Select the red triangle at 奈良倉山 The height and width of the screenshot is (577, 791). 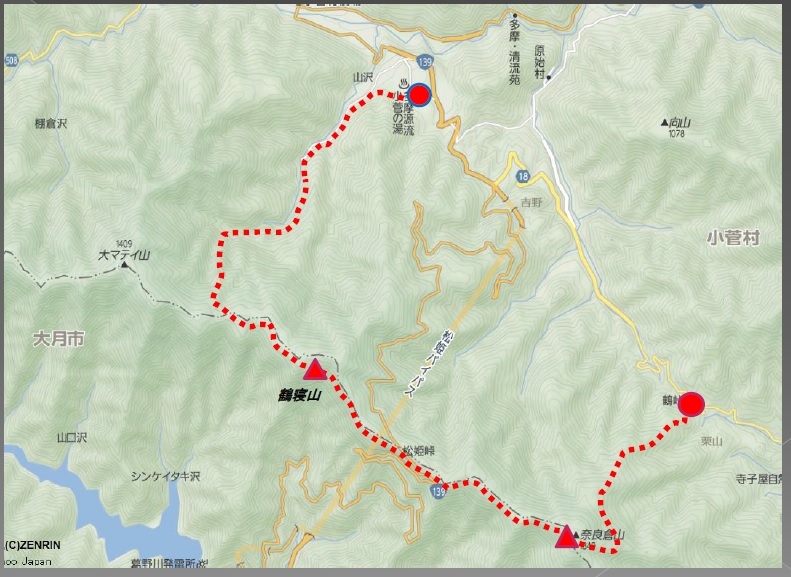point(567,537)
